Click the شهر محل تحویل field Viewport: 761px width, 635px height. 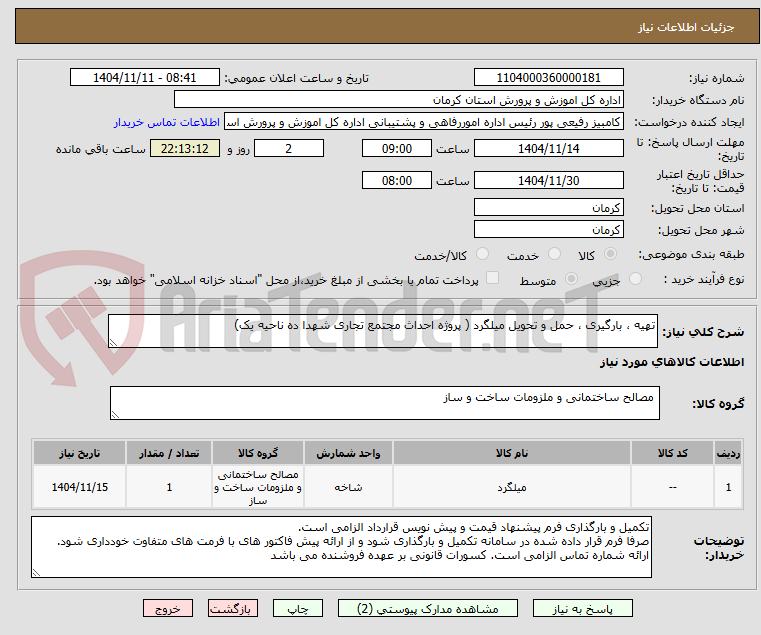coord(548,229)
